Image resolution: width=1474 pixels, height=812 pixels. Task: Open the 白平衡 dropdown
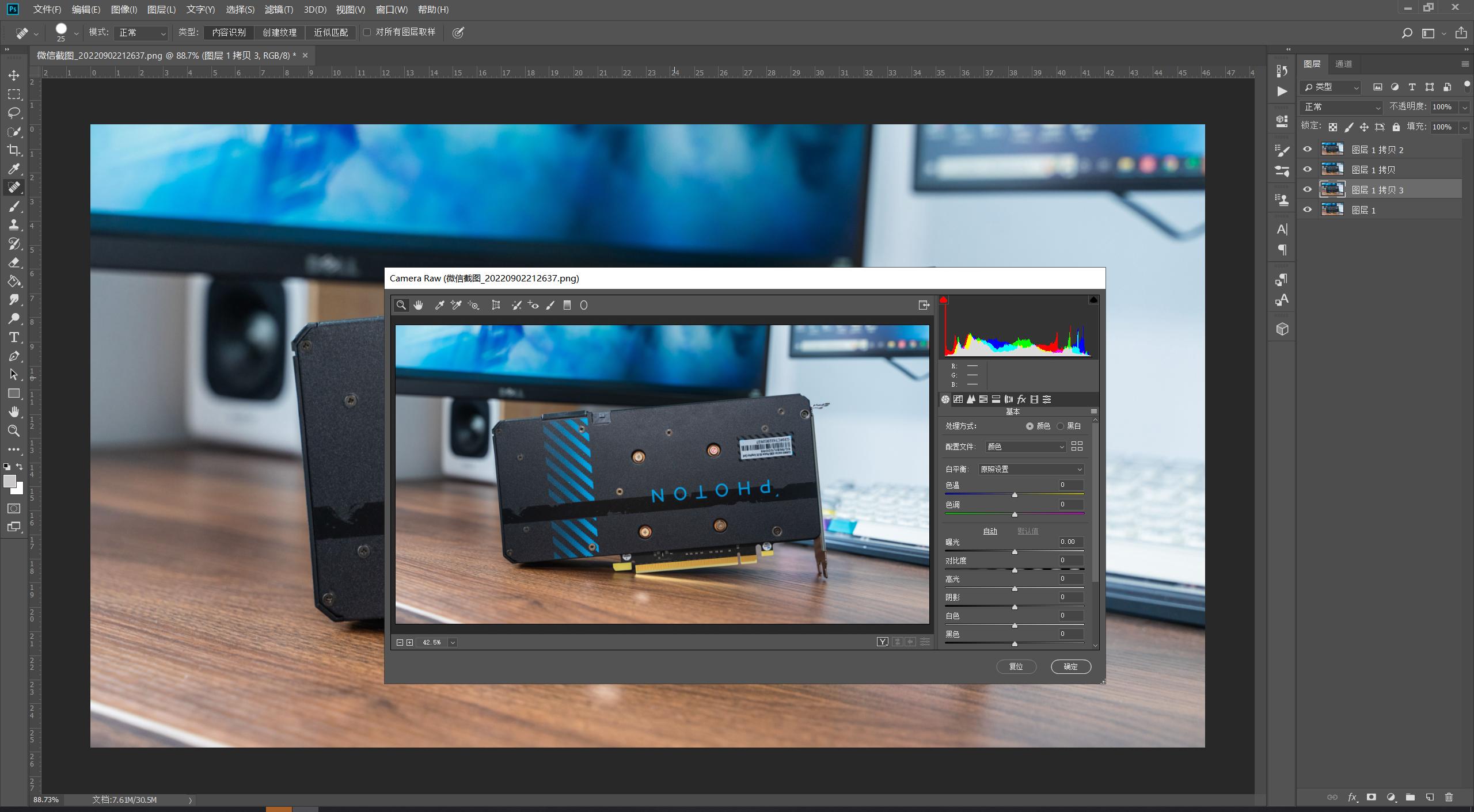1031,470
